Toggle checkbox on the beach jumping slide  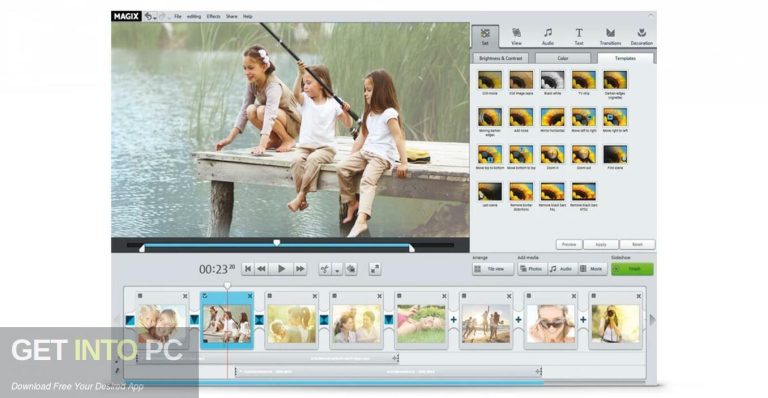coord(464,296)
